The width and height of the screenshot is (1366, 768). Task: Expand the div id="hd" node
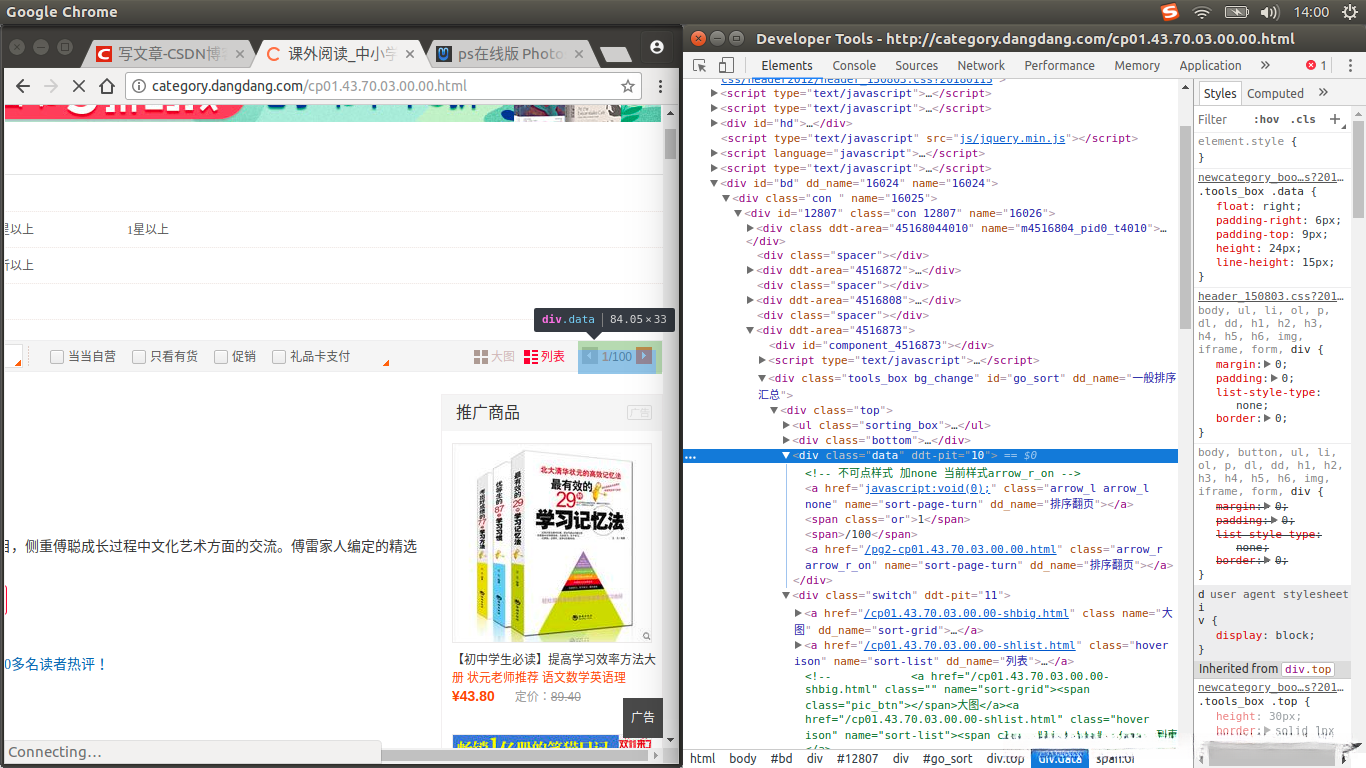click(x=715, y=123)
